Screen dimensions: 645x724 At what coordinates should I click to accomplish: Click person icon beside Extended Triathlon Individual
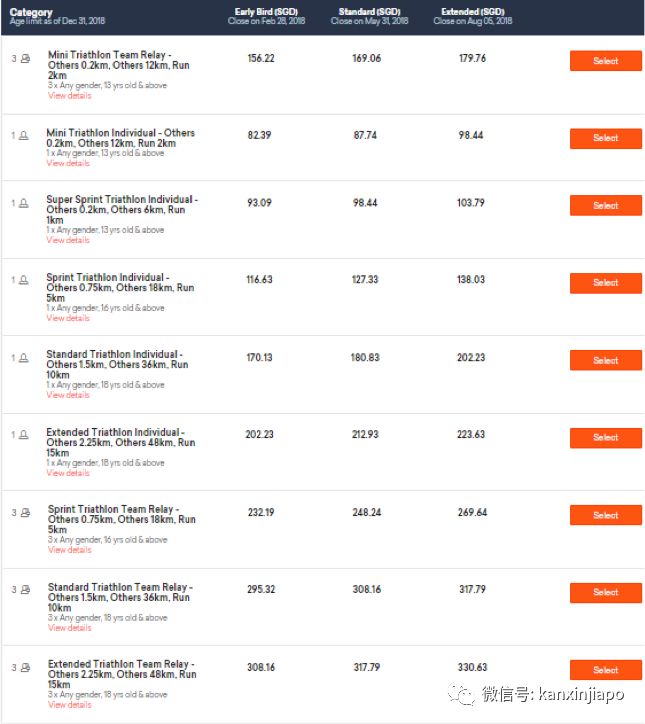(x=24, y=435)
